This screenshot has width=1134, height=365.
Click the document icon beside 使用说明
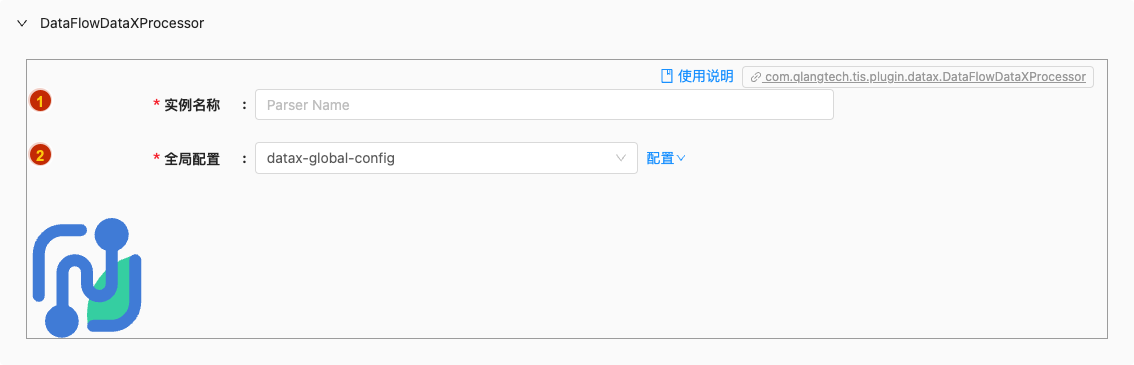[667, 76]
